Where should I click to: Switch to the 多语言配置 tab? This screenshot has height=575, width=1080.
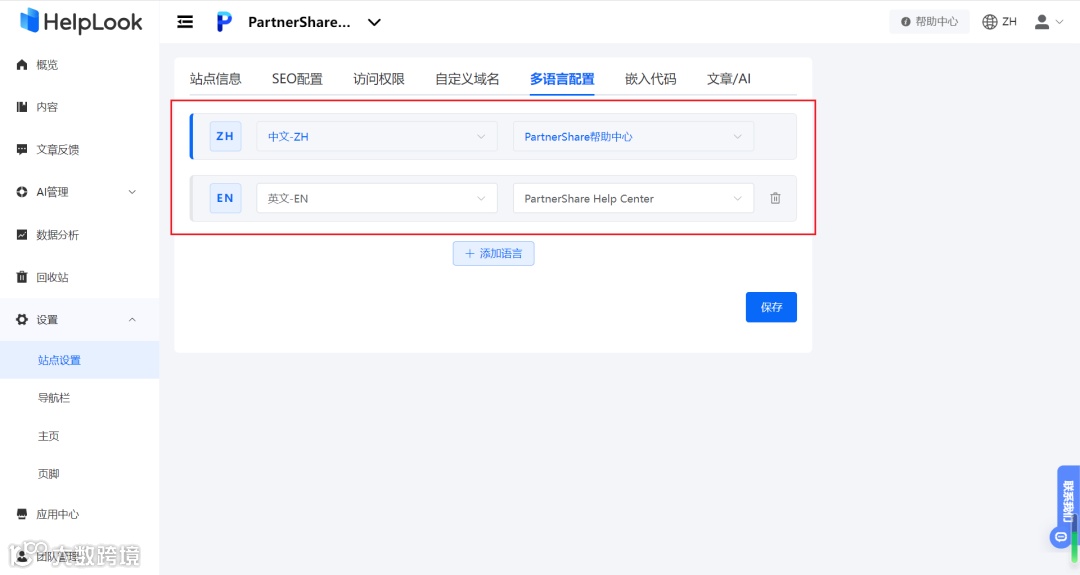tap(562, 79)
